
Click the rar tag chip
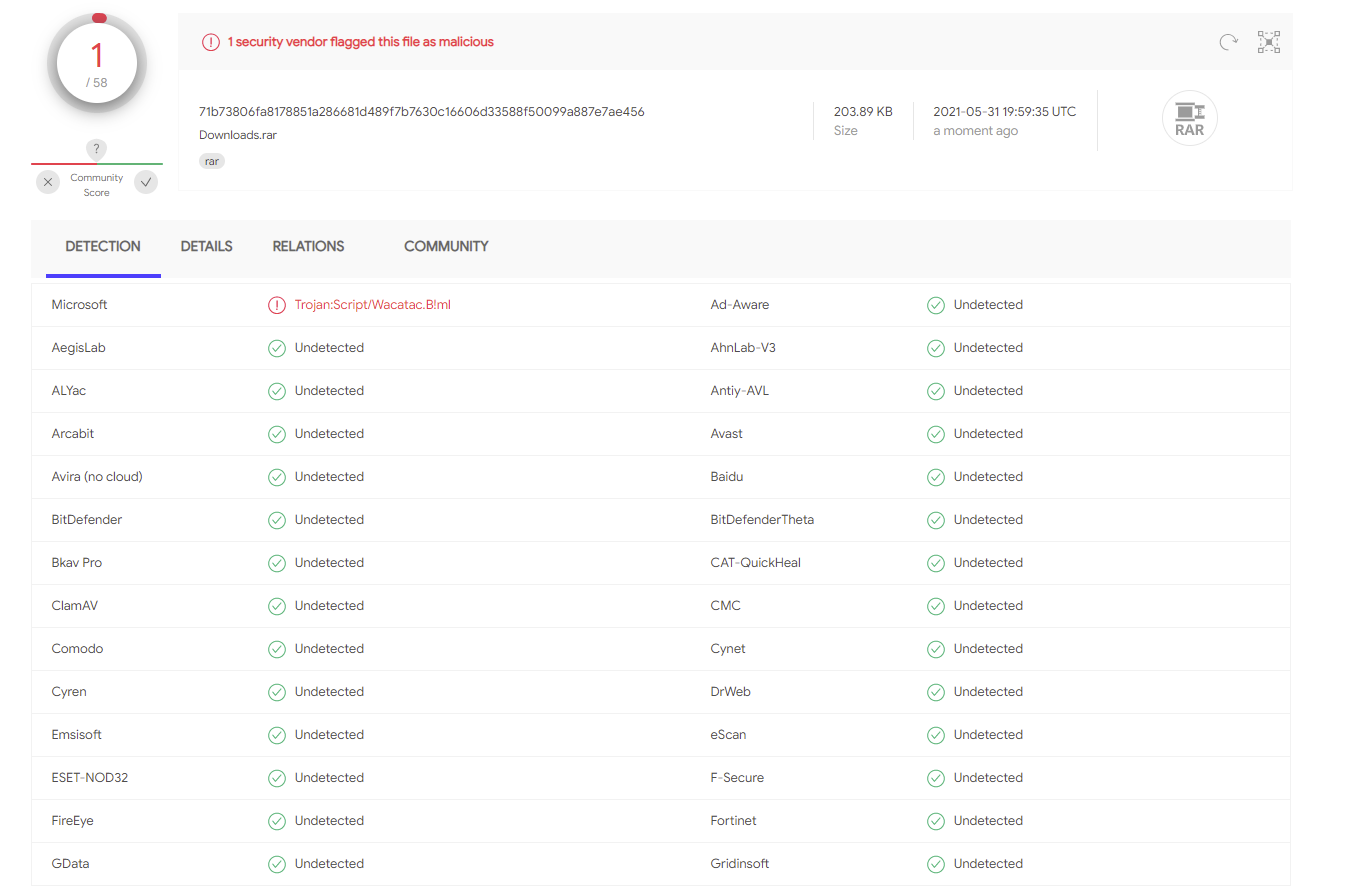click(212, 160)
